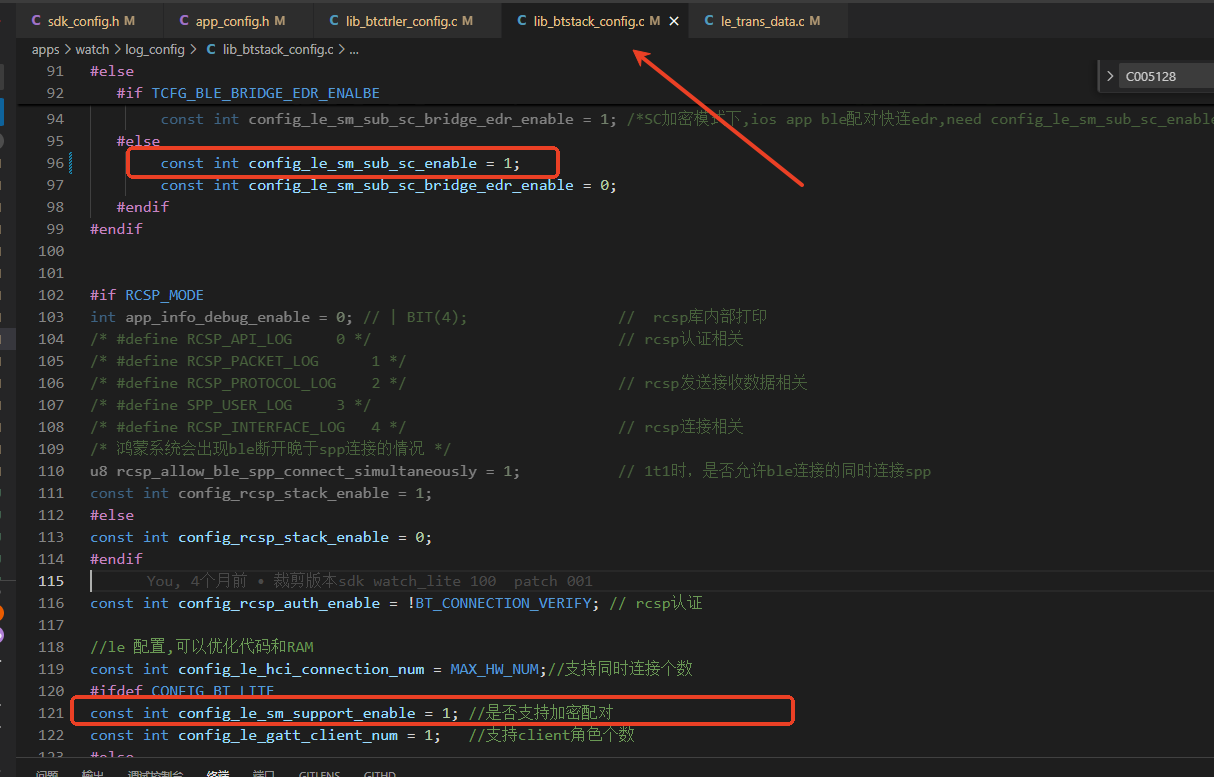The height and width of the screenshot is (777, 1214).
Task: Open the apps breadcrumb segment
Action: 46,49
